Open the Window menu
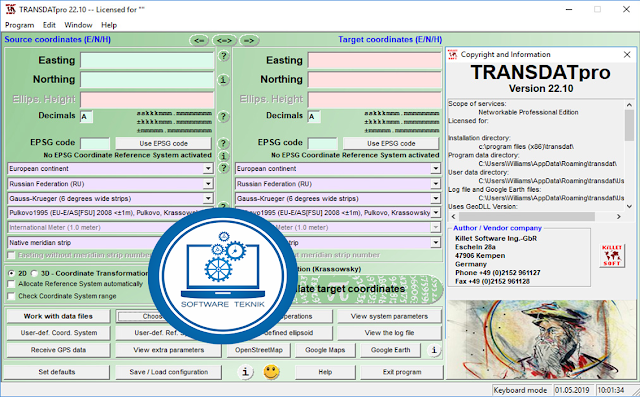 click(x=78, y=25)
